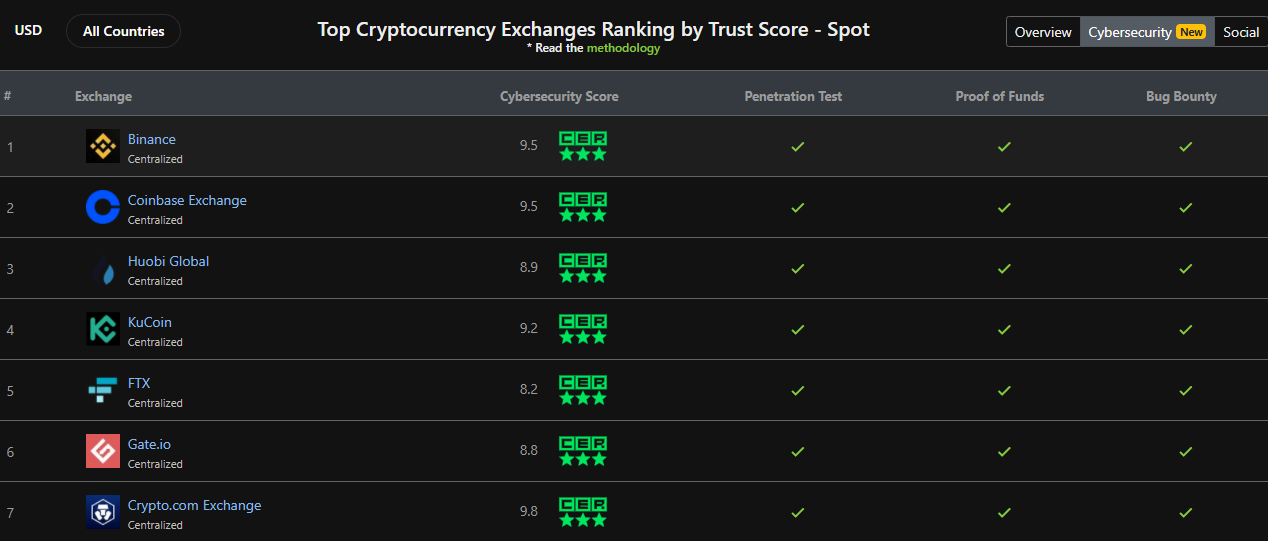Viewport: 1268px width, 541px height.
Task: Click the CER star badge for Huobi Global
Action: click(583, 268)
